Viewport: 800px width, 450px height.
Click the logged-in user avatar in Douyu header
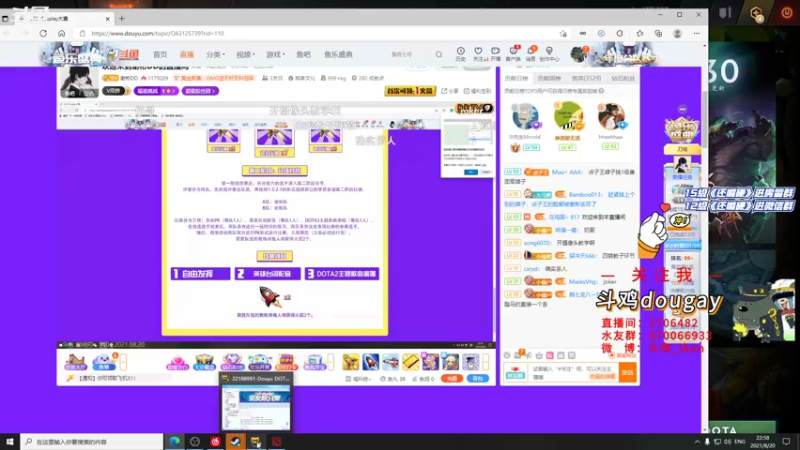[578, 54]
